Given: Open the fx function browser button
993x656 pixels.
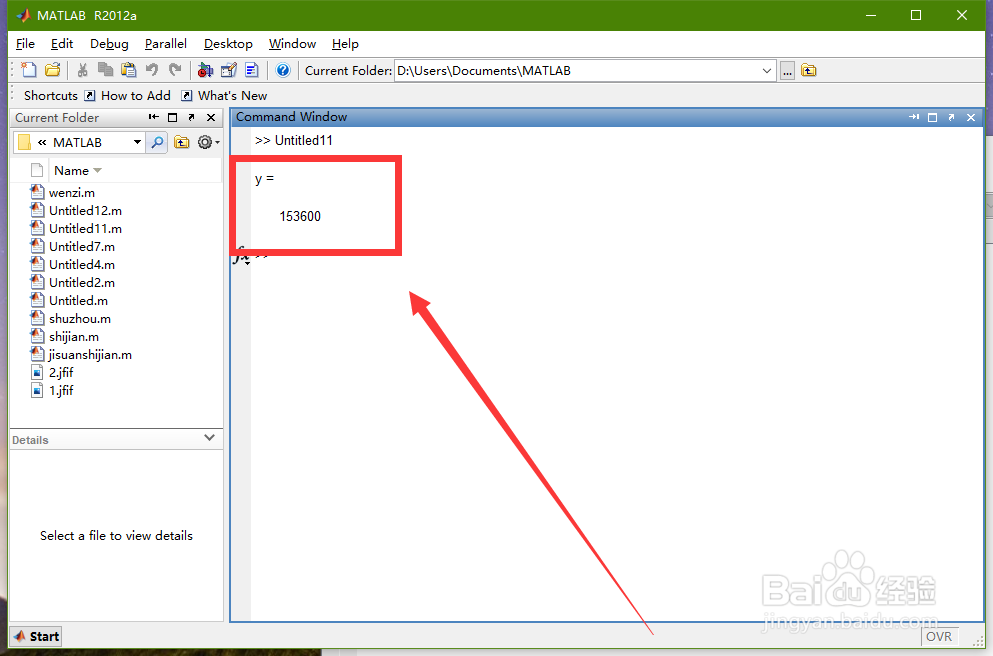Looking at the screenshot, I should click(241, 256).
